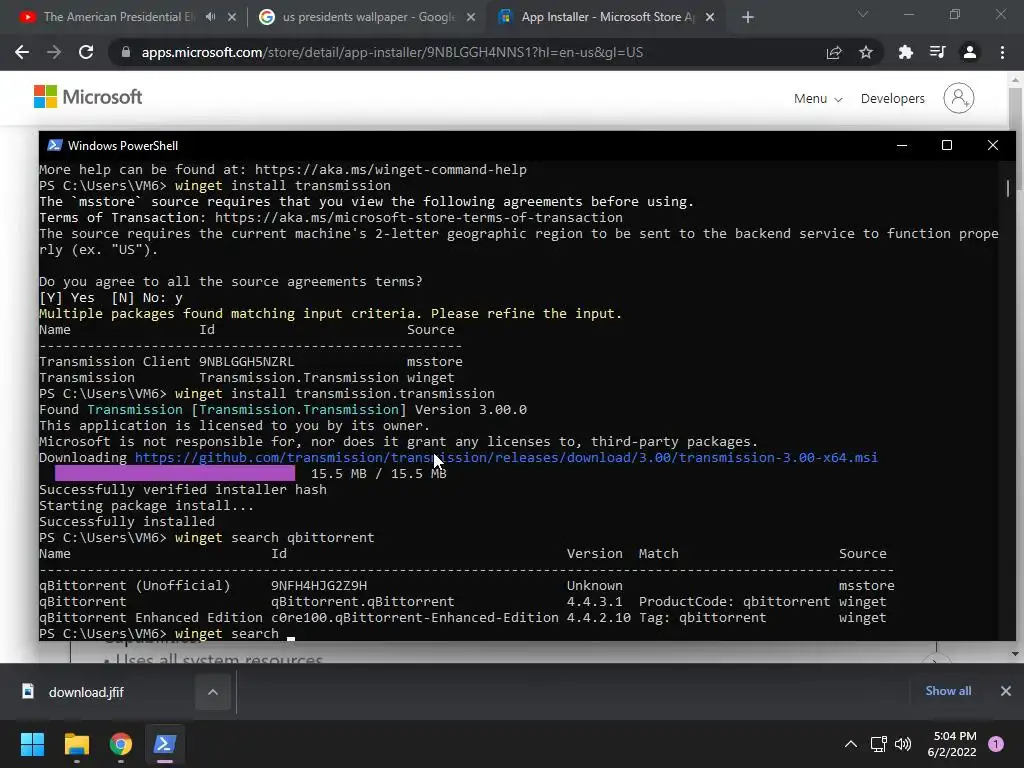Reload the current page

pos(86,52)
